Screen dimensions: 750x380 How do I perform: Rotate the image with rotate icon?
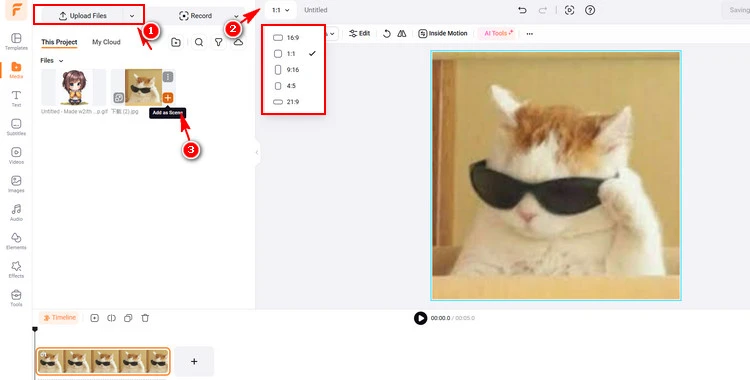click(386, 34)
